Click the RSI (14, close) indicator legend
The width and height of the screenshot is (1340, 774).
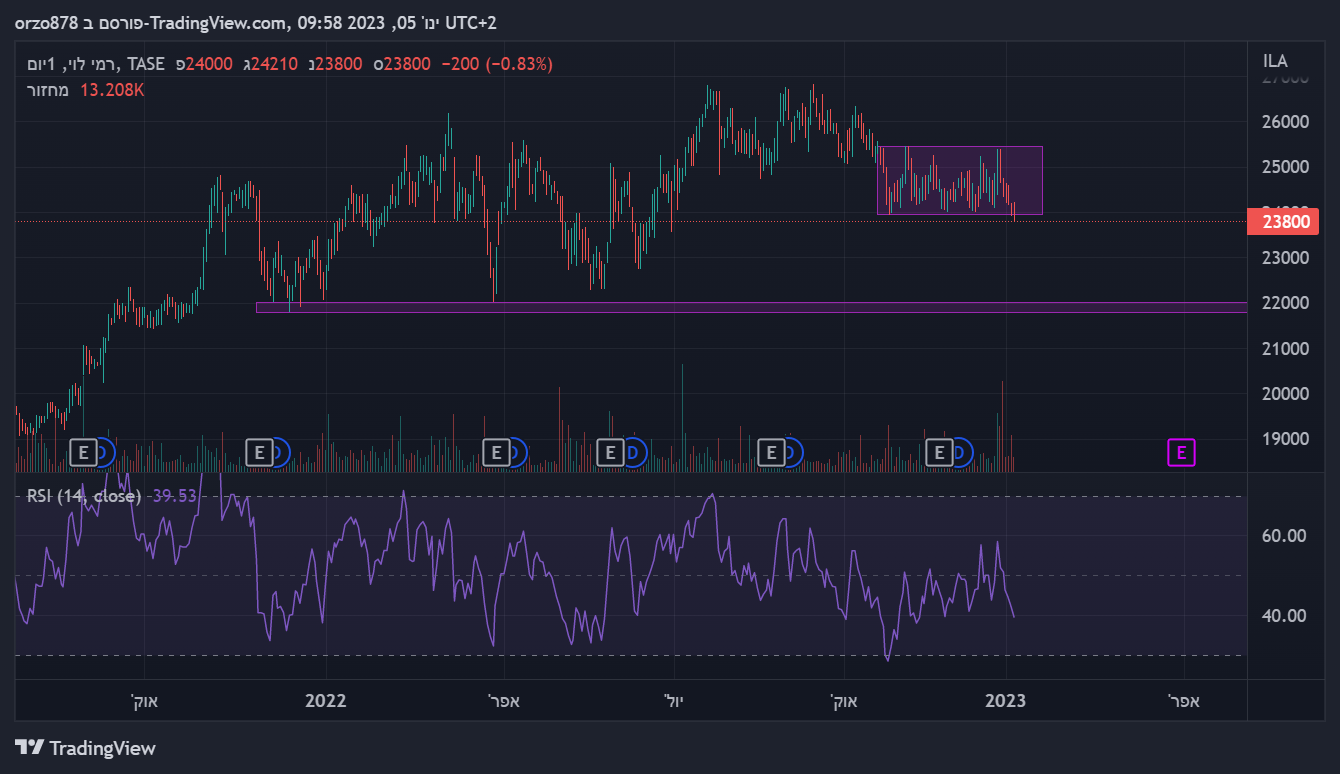click(84, 496)
